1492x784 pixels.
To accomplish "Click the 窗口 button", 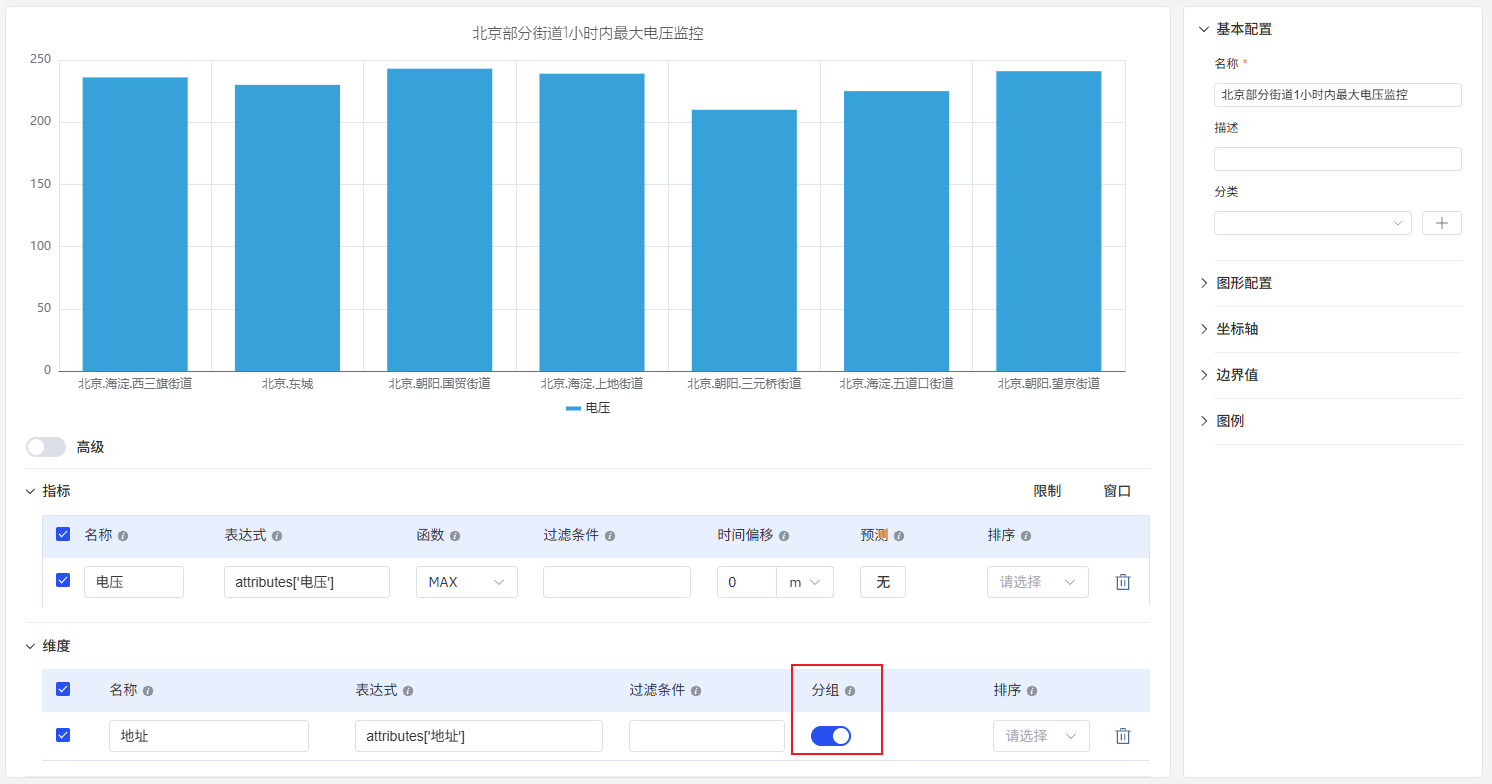I will (1117, 491).
